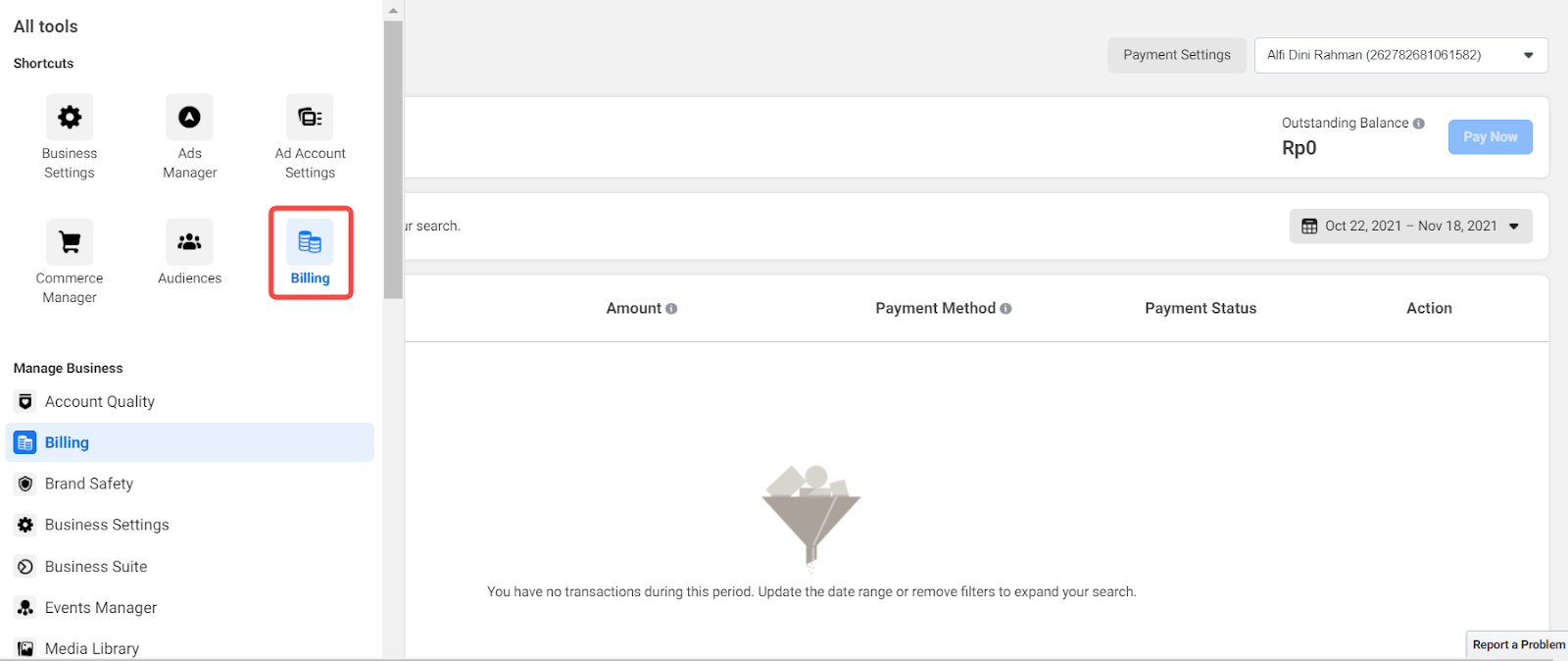Open the Audiences shortcut icon

[x=189, y=242]
